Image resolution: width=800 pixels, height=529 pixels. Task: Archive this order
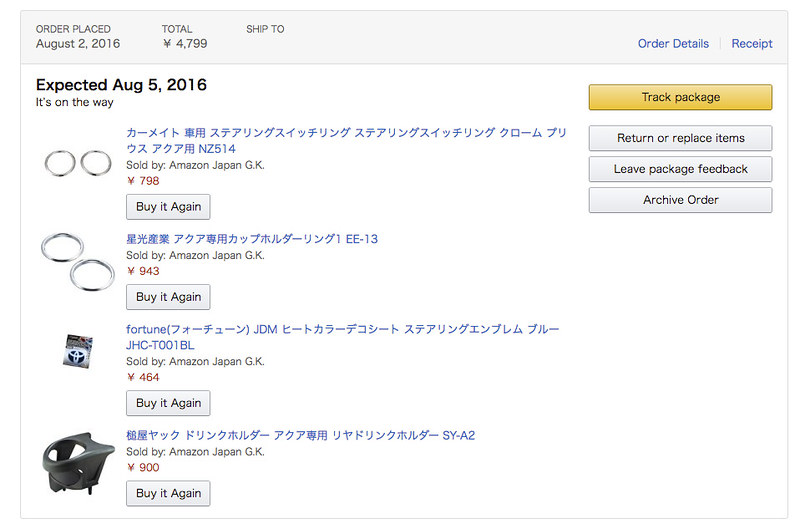tap(680, 200)
